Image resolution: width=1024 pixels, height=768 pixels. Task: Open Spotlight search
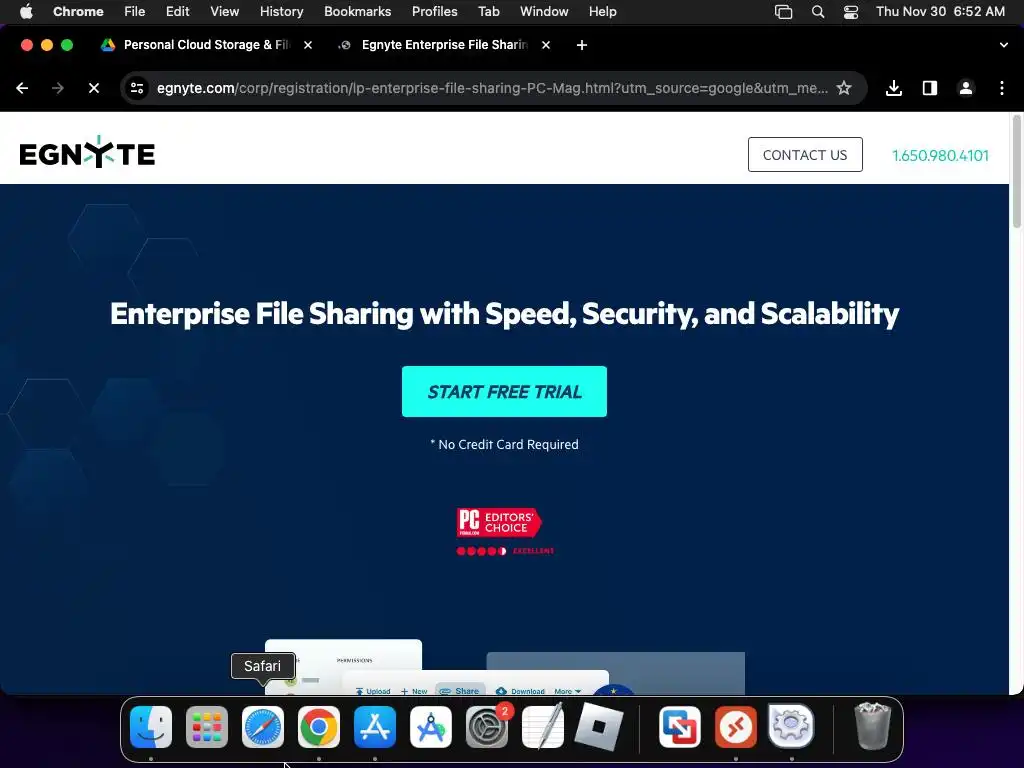818,12
